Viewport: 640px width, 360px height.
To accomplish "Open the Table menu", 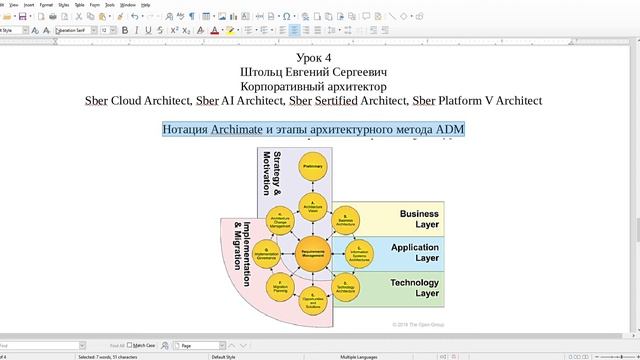I will 80,5.
